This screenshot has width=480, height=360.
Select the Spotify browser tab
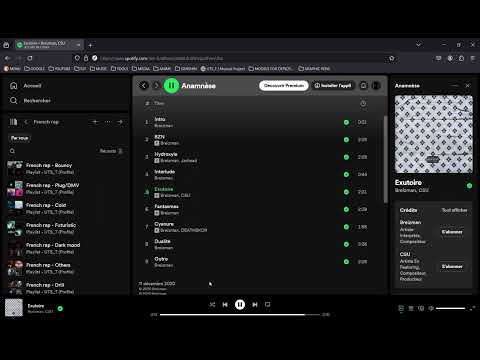click(x=48, y=45)
